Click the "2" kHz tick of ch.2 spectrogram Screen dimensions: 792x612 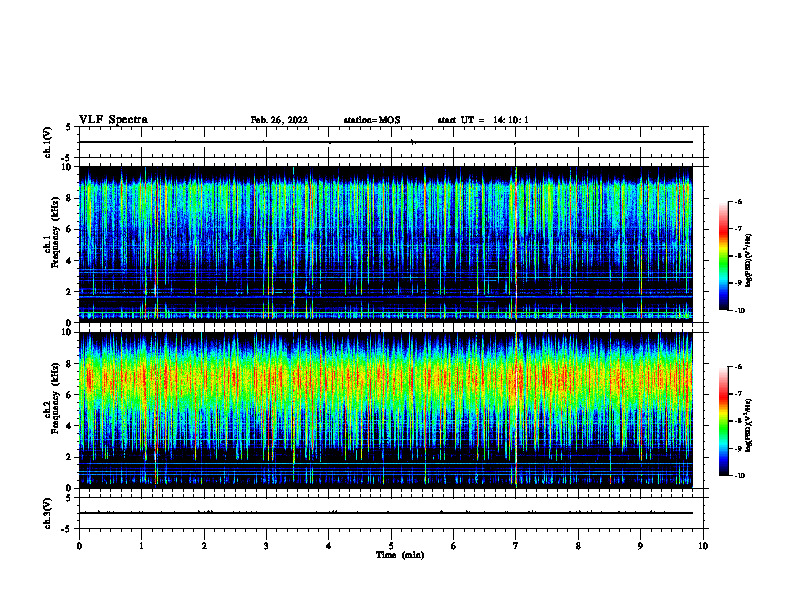[x=70, y=457]
